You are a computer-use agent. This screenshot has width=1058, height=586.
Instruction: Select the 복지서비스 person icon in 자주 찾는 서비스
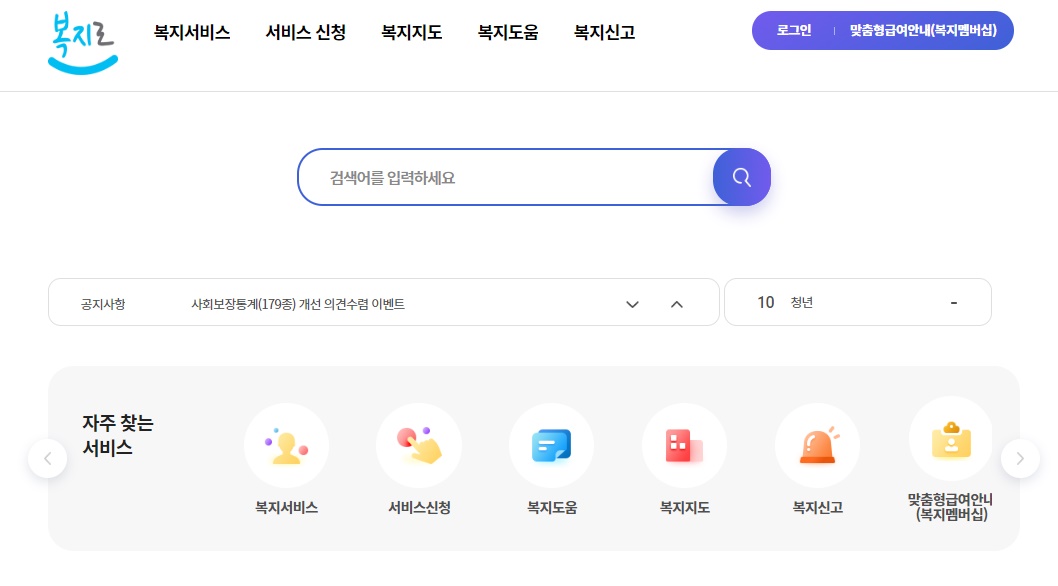(x=286, y=445)
